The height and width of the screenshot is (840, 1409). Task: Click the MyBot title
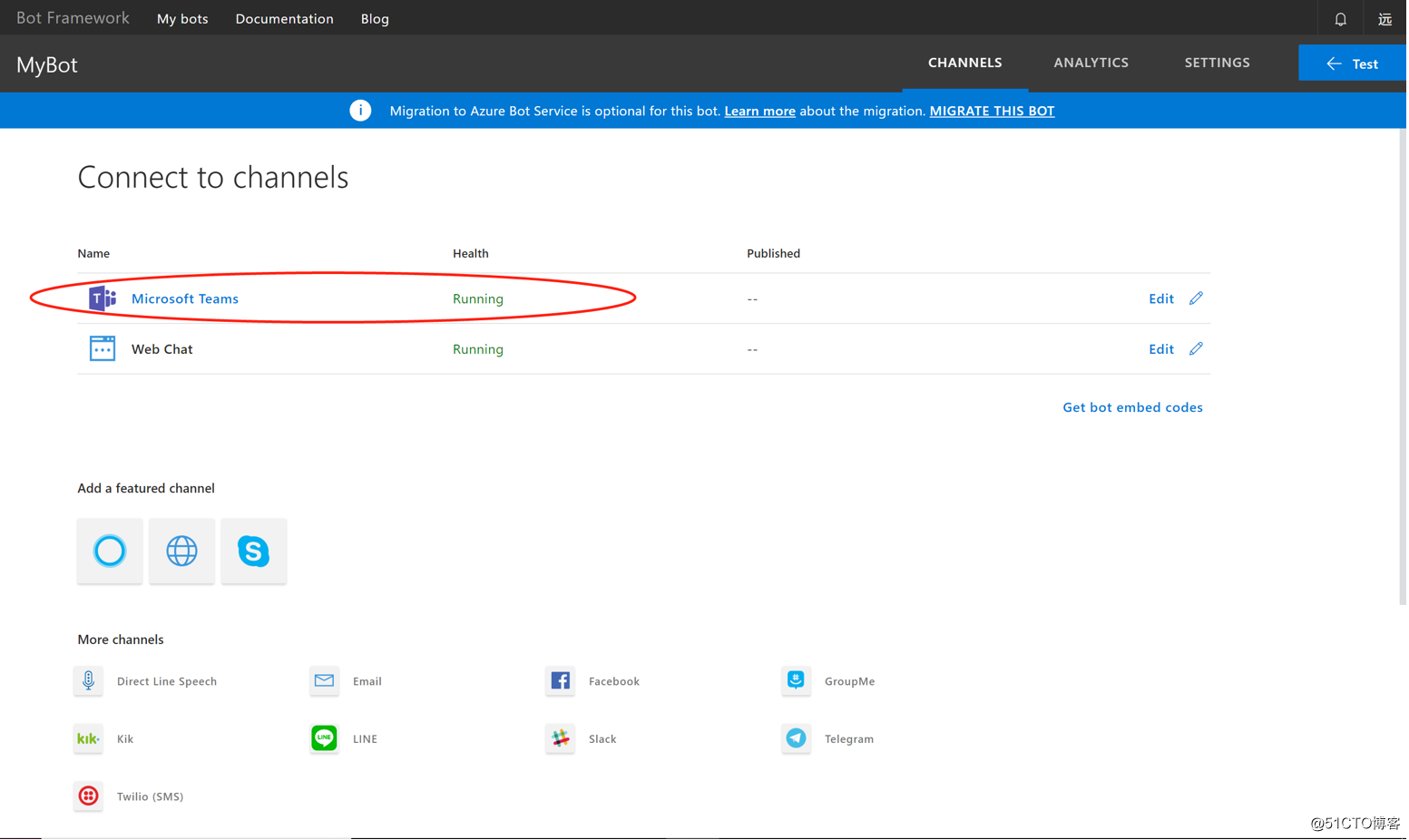coord(47,65)
